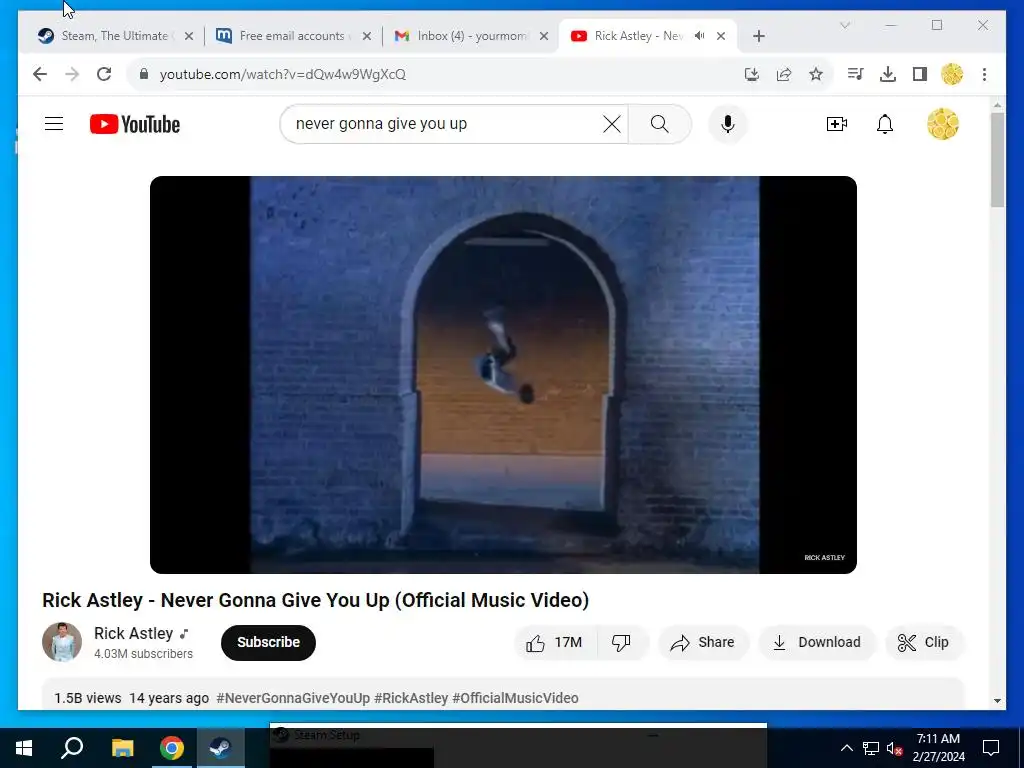Dislike the video with thumbs down
The height and width of the screenshot is (768, 1024).
pos(622,643)
